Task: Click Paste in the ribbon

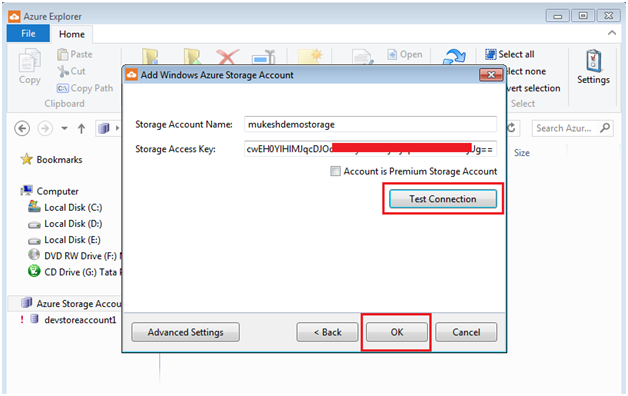Action: [75, 54]
